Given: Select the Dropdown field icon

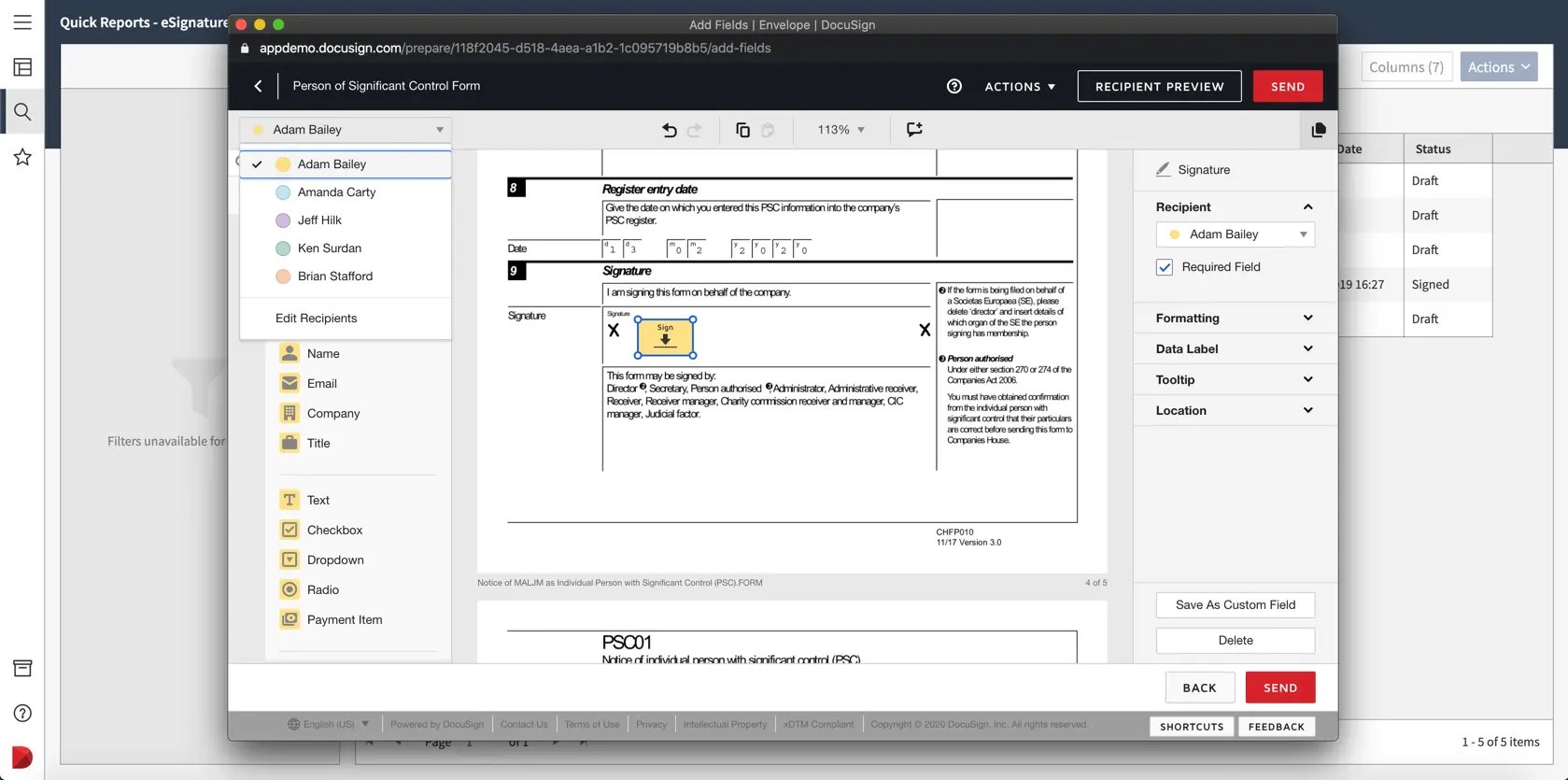Looking at the screenshot, I should [290, 560].
